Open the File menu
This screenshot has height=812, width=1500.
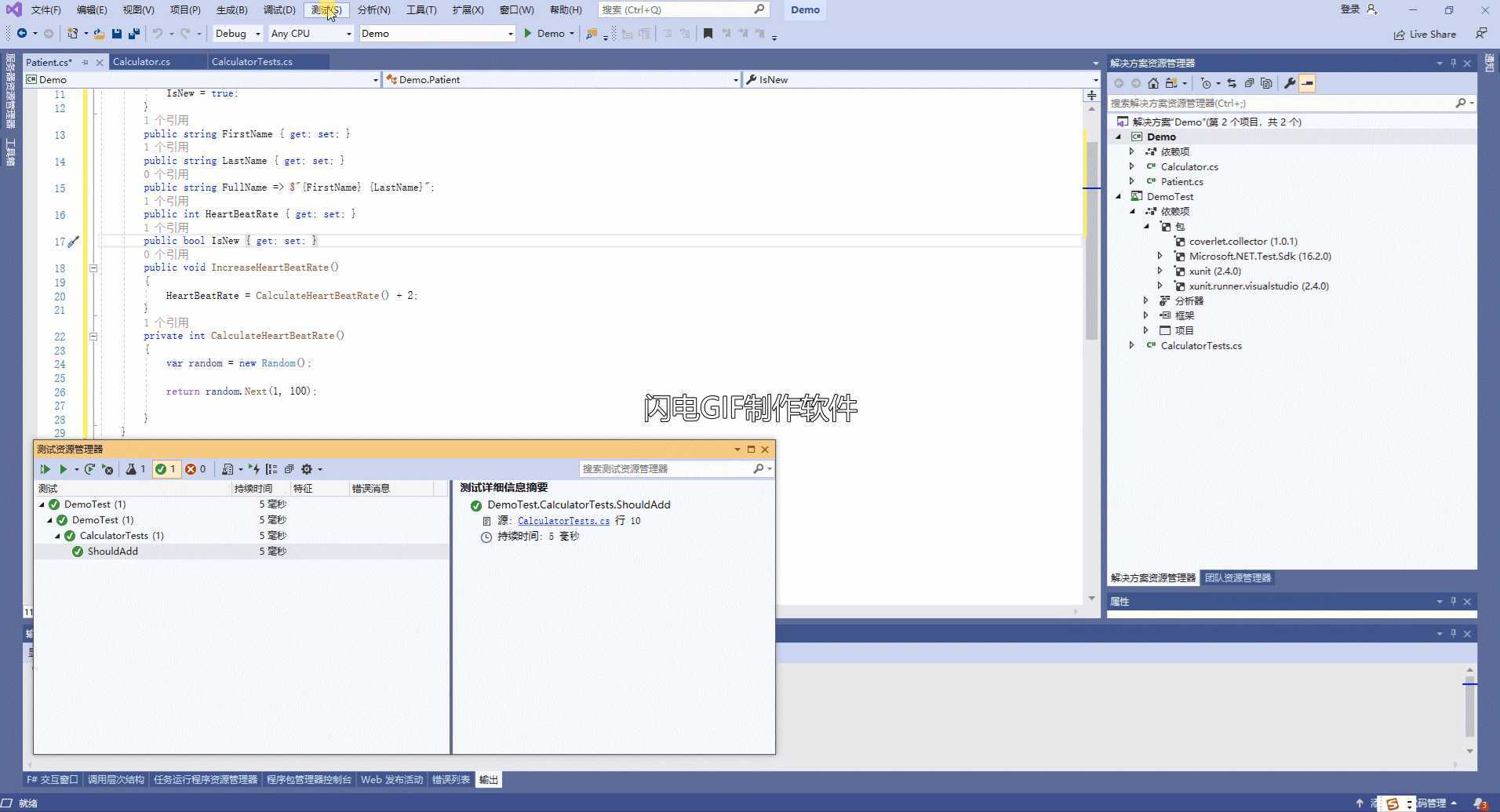pos(46,9)
